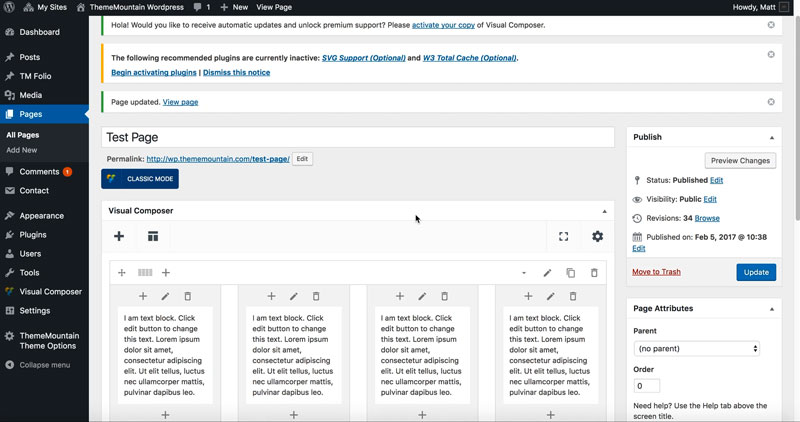This screenshot has height=422, width=800.
Task: Click New in the admin bar
Action: coord(234,7)
